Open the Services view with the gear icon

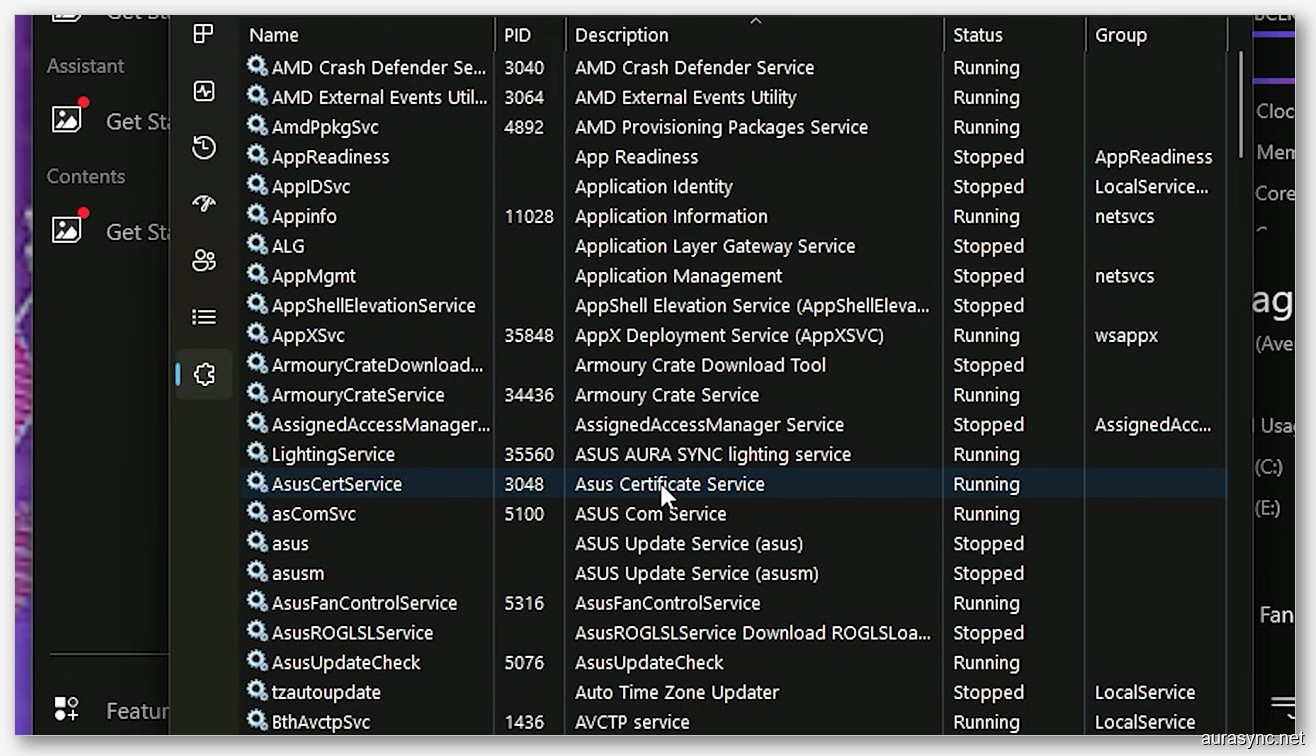(x=204, y=373)
